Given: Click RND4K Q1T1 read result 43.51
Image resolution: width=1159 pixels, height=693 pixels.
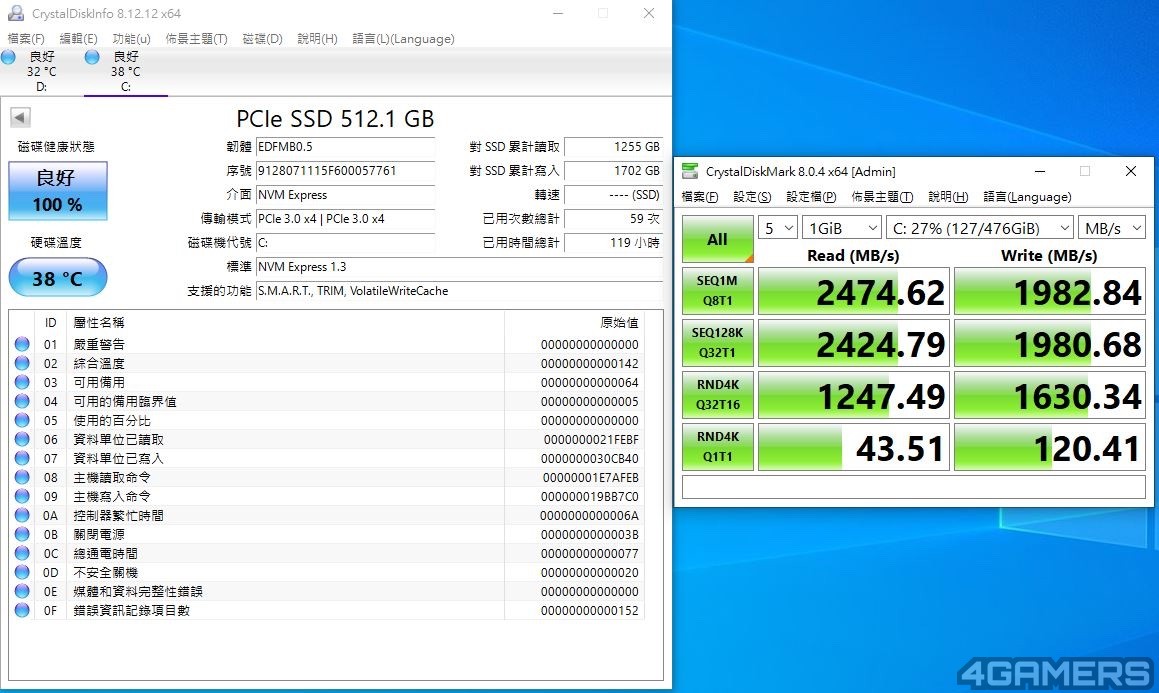Looking at the screenshot, I should 854,447.
